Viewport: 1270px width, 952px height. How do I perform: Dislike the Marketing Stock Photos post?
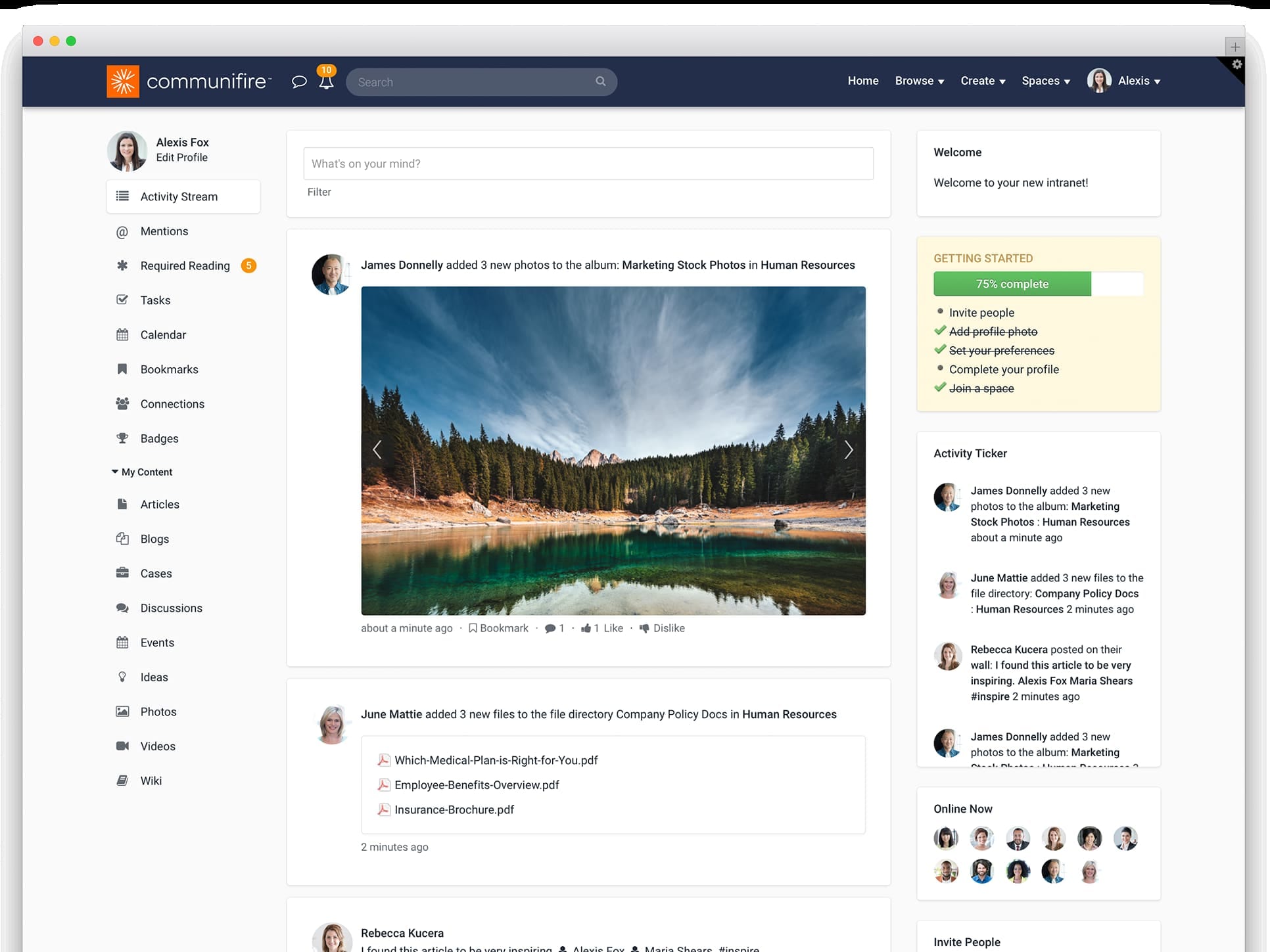point(662,628)
